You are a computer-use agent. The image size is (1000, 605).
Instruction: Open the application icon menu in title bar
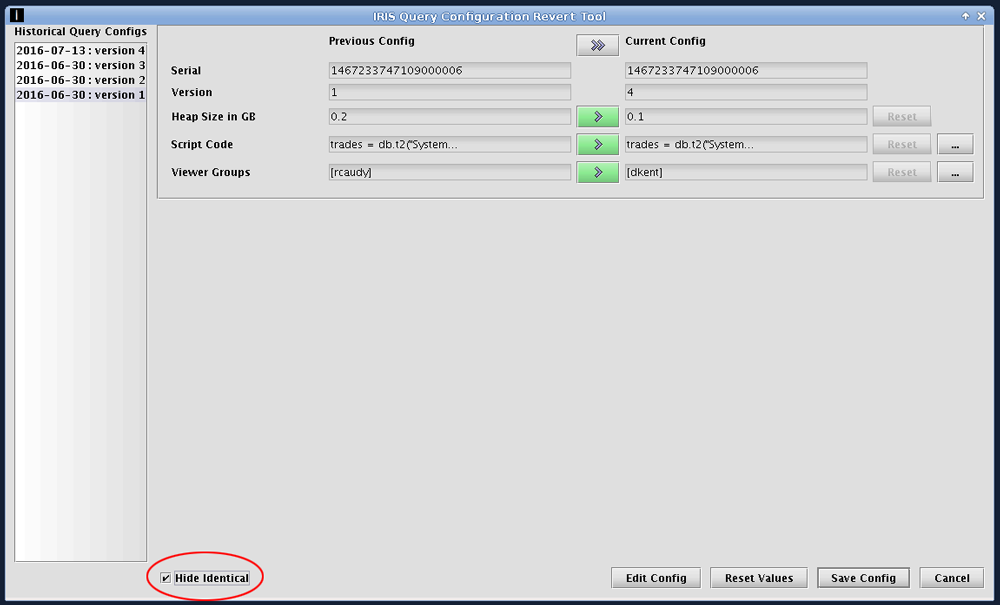coord(17,15)
